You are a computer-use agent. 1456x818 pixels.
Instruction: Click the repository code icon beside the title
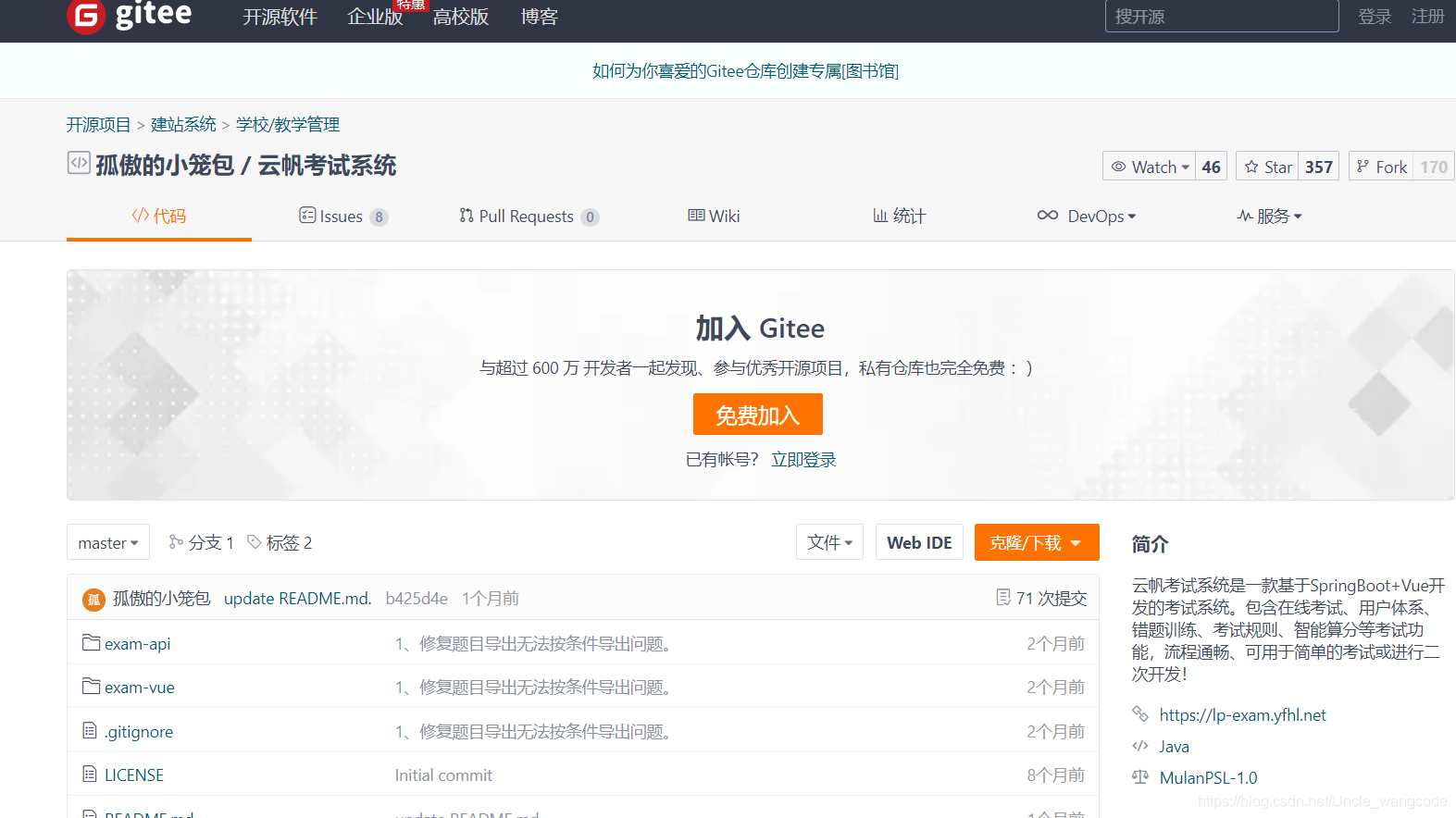coord(79,163)
